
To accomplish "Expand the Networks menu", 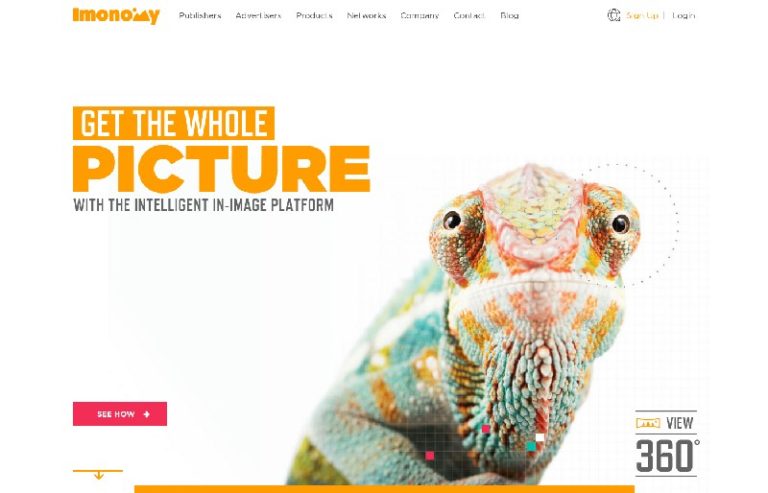I will coord(366,16).
